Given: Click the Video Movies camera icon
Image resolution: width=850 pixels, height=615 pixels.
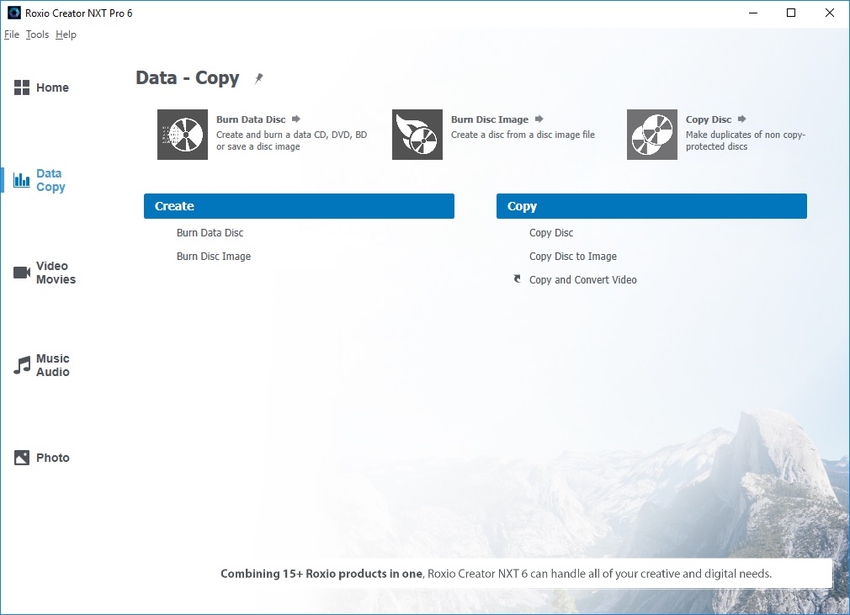Looking at the screenshot, I should [22, 272].
